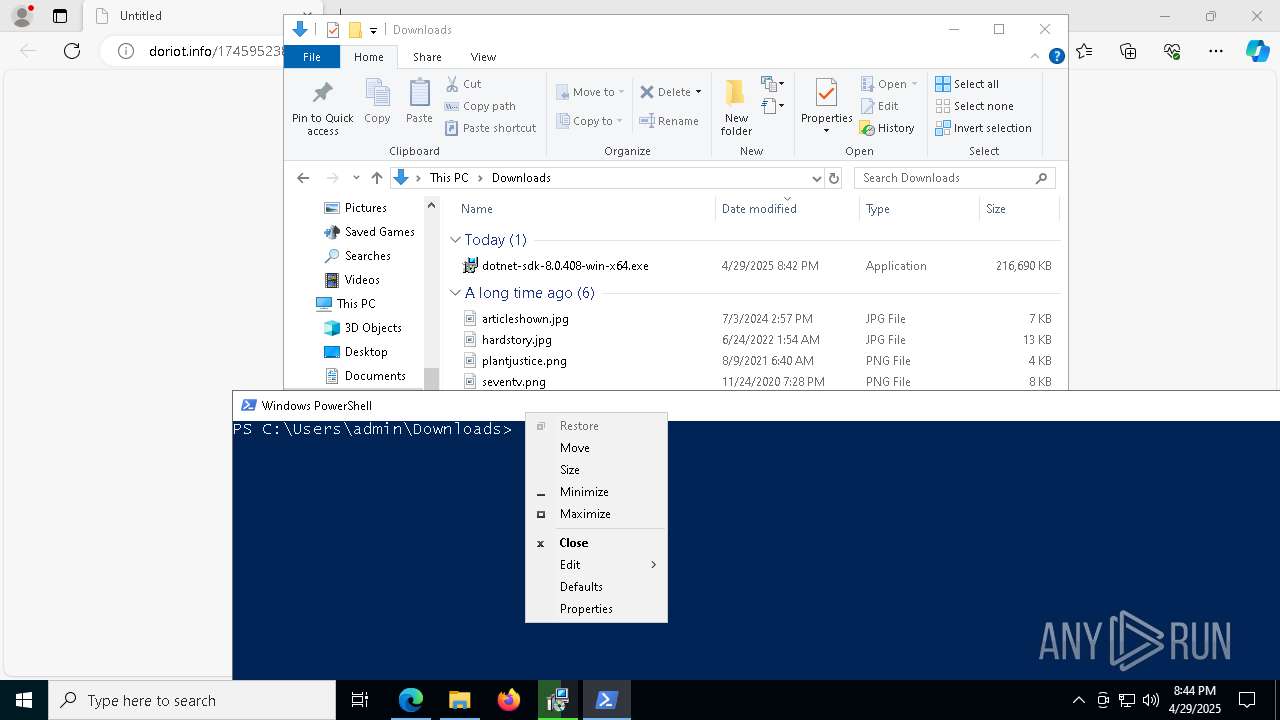1280x720 pixels.
Task: Collapse the A long time ago group
Action: (455, 293)
